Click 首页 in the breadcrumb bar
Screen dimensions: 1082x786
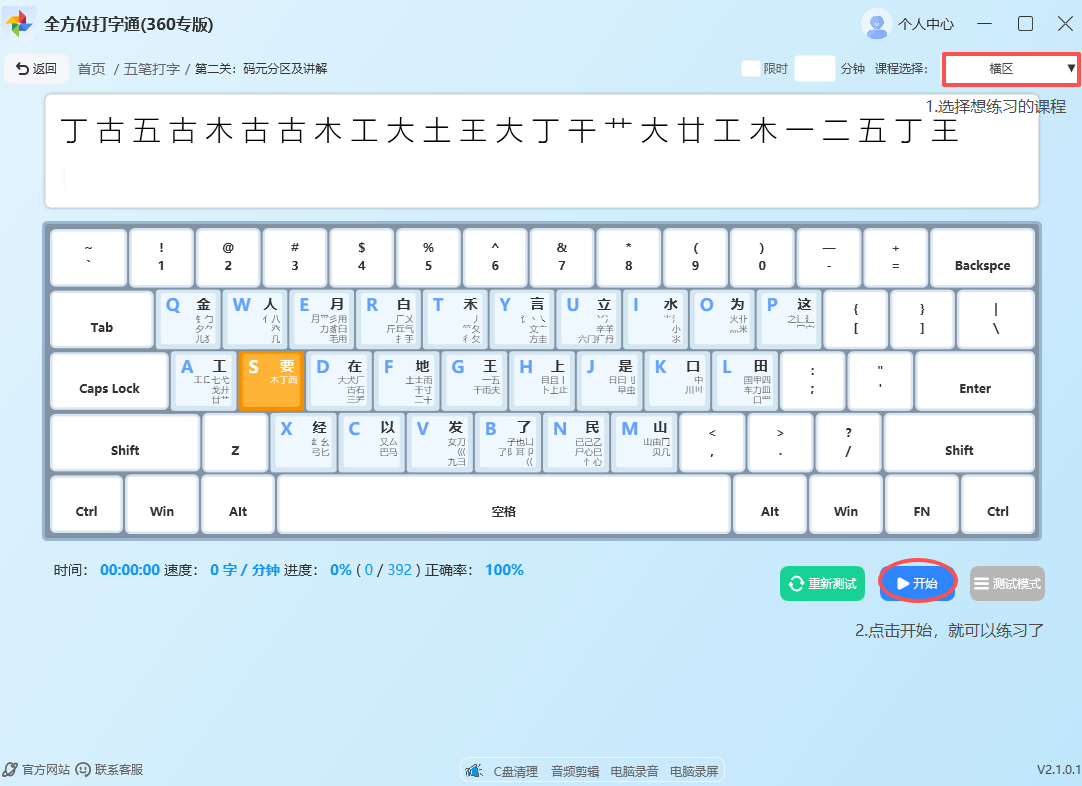click(x=91, y=68)
